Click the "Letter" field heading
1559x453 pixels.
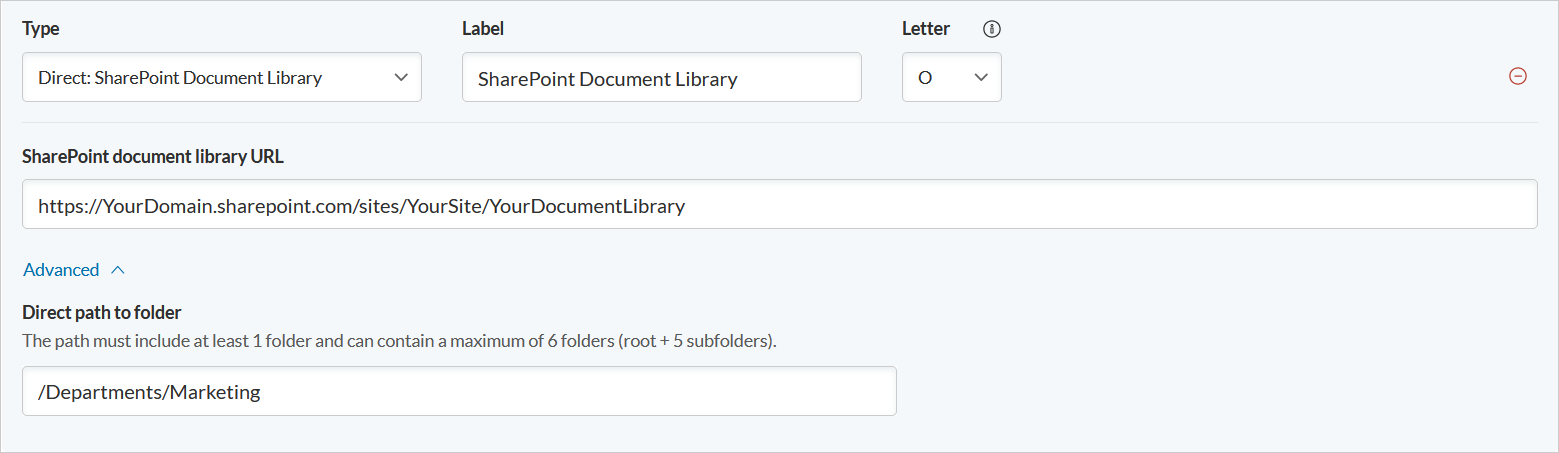click(x=926, y=29)
